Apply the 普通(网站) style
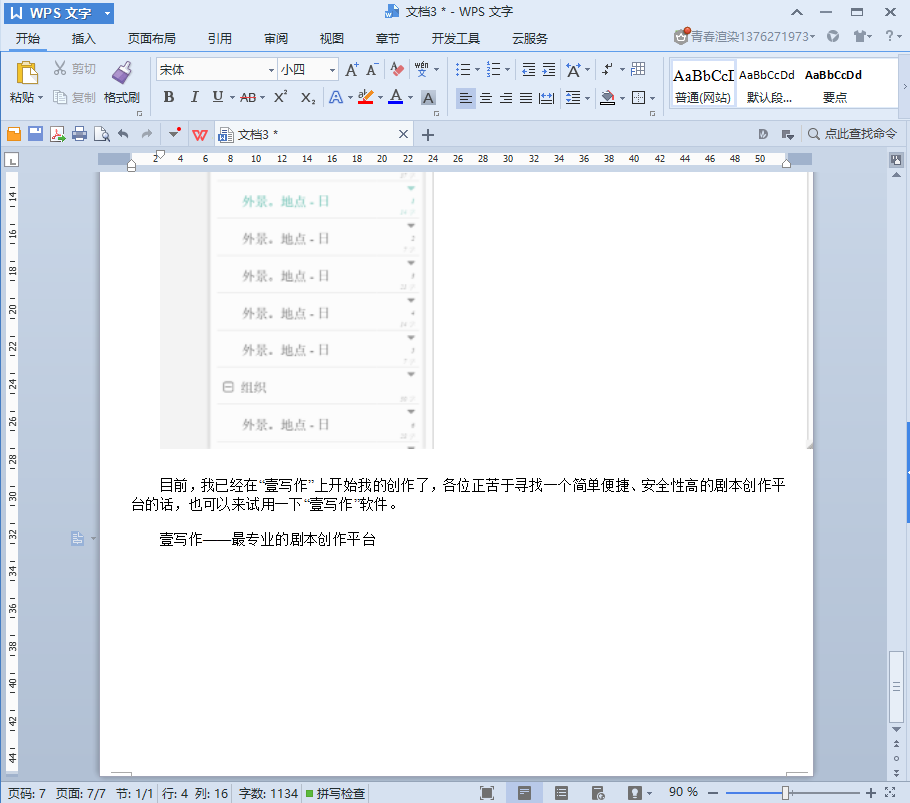This screenshot has width=910, height=803. [703, 85]
